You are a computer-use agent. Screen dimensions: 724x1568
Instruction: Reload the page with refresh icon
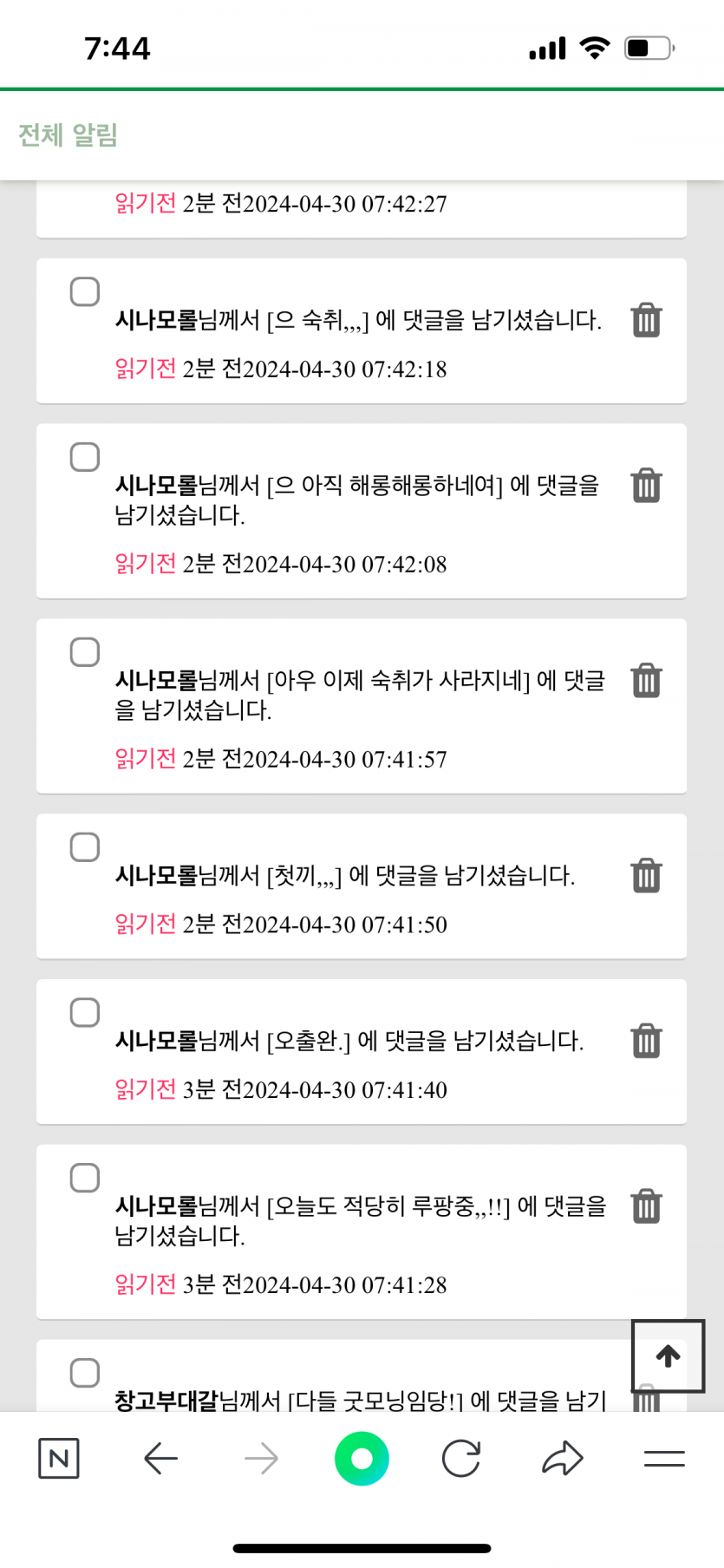coord(461,1459)
